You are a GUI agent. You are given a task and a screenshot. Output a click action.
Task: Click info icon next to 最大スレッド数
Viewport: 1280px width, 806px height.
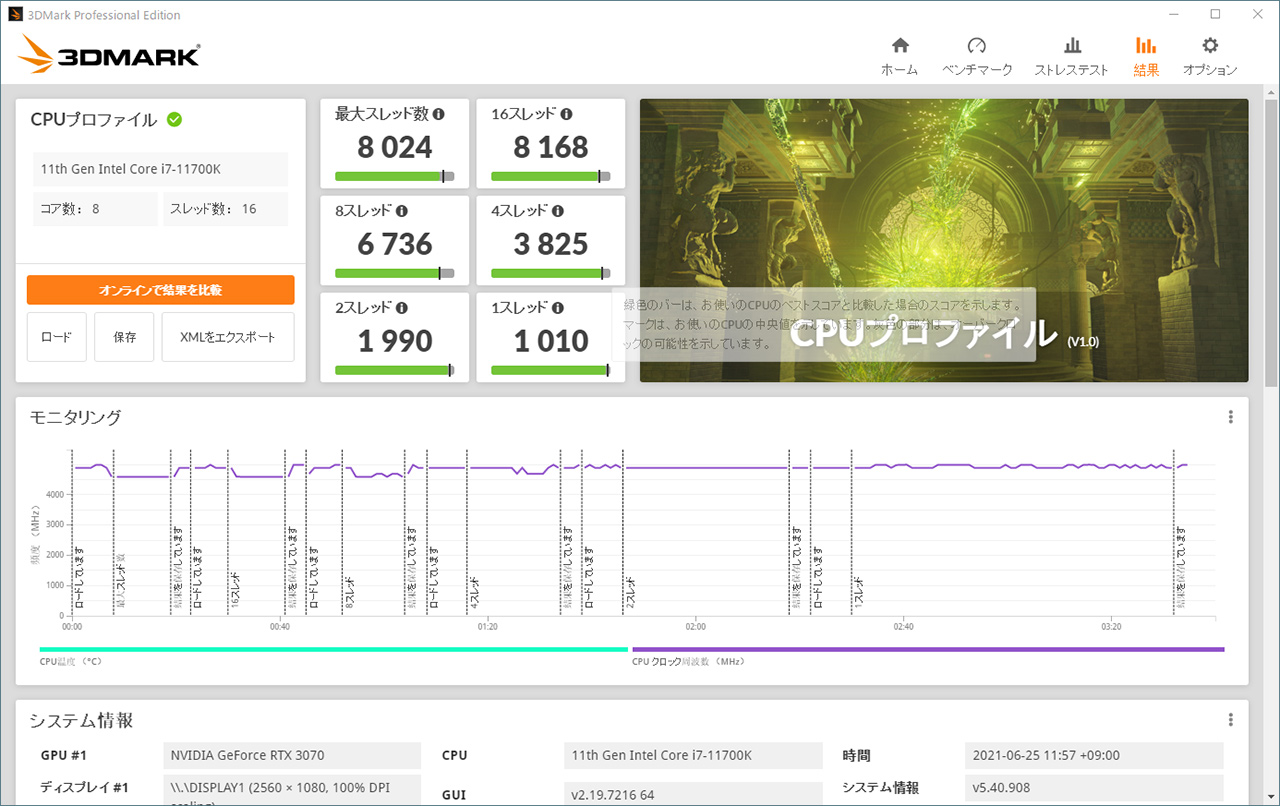[438, 114]
